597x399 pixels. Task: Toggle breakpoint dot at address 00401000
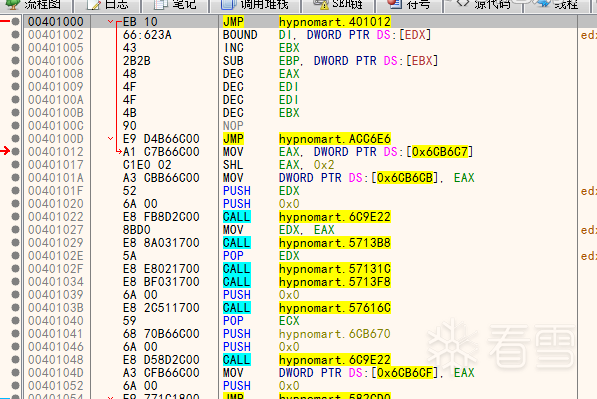15,22
